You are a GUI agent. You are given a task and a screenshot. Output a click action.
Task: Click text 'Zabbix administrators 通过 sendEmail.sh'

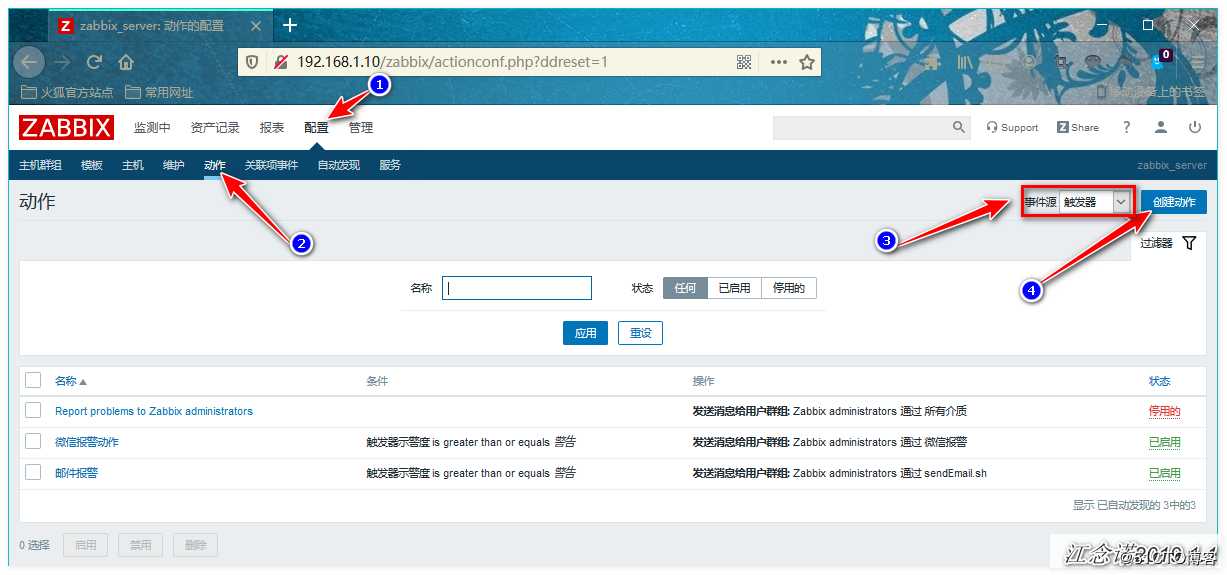pyautogui.click(x=890, y=473)
